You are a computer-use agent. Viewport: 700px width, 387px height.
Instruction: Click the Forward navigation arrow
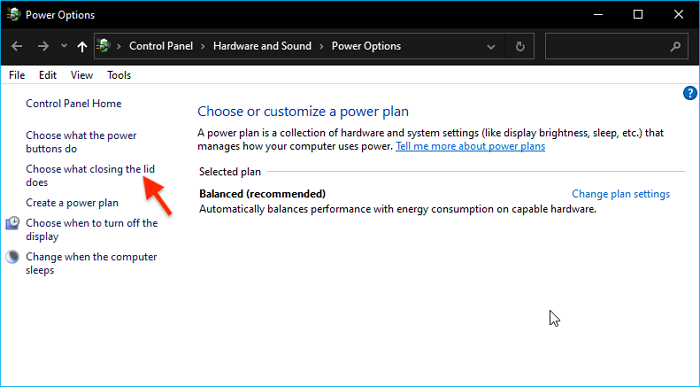pyautogui.click(x=43, y=46)
